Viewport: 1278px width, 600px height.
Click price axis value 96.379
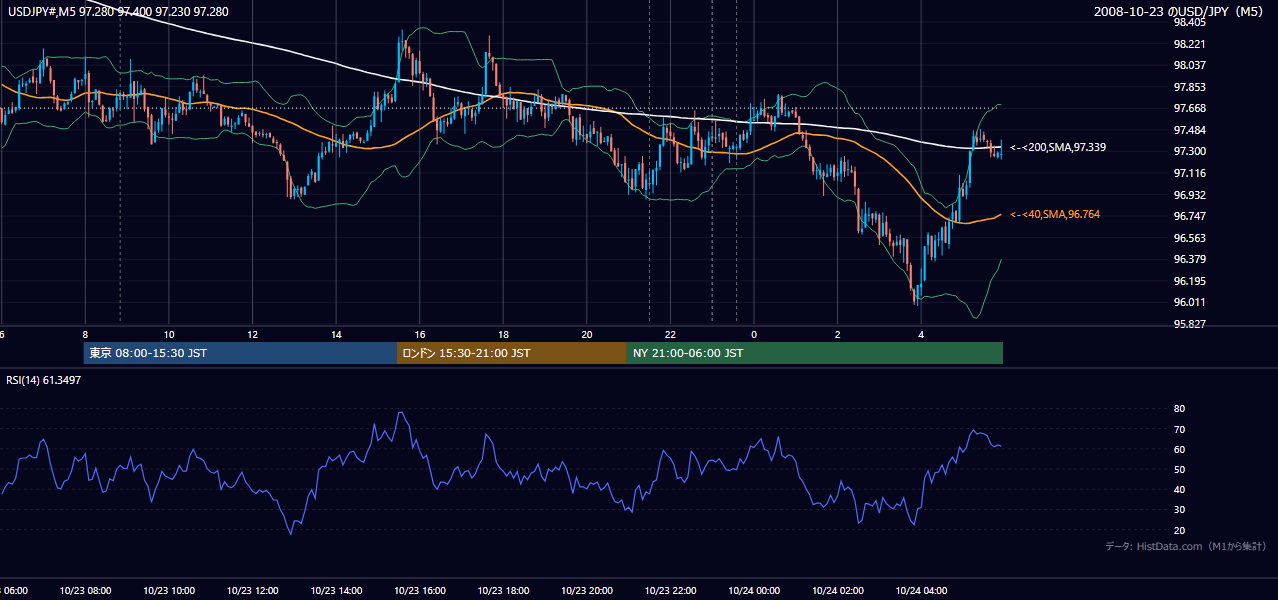[x=1189, y=259]
